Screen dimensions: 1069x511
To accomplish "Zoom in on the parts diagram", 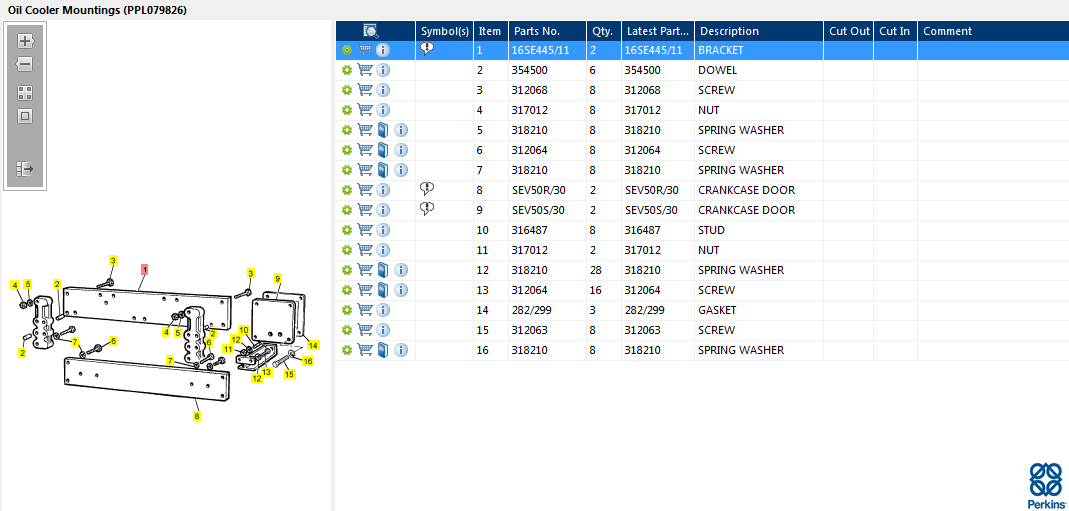I will click(x=25, y=41).
